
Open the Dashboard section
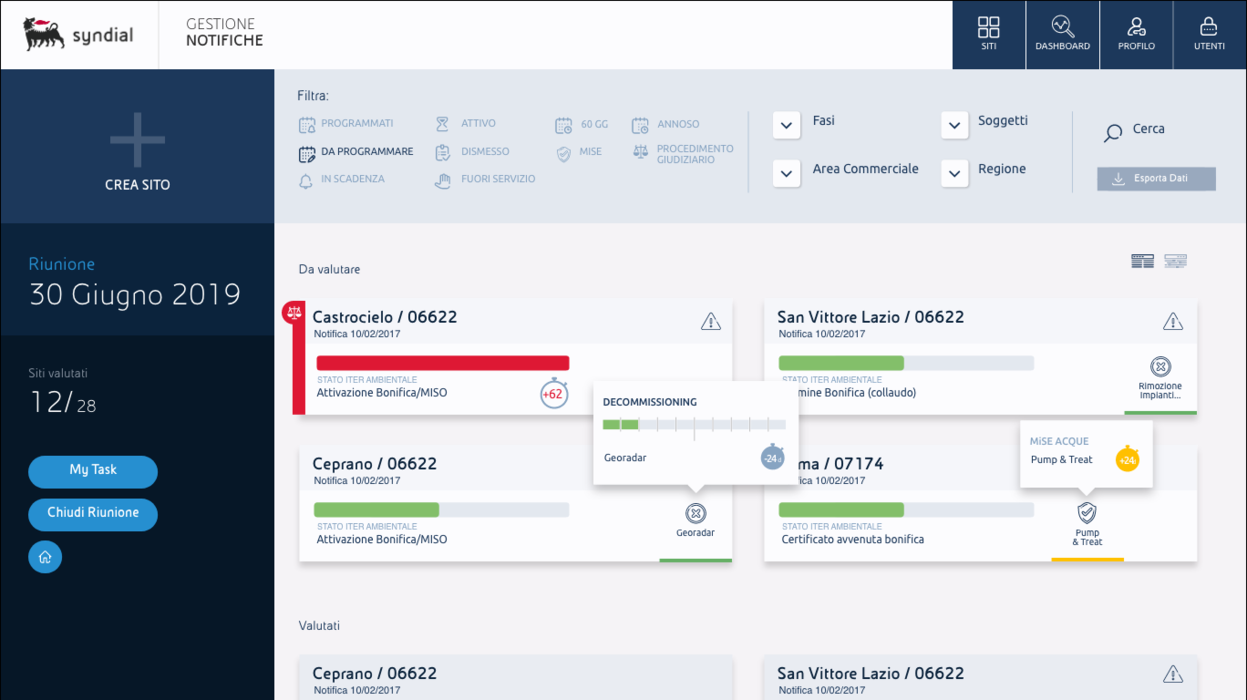click(x=1062, y=35)
